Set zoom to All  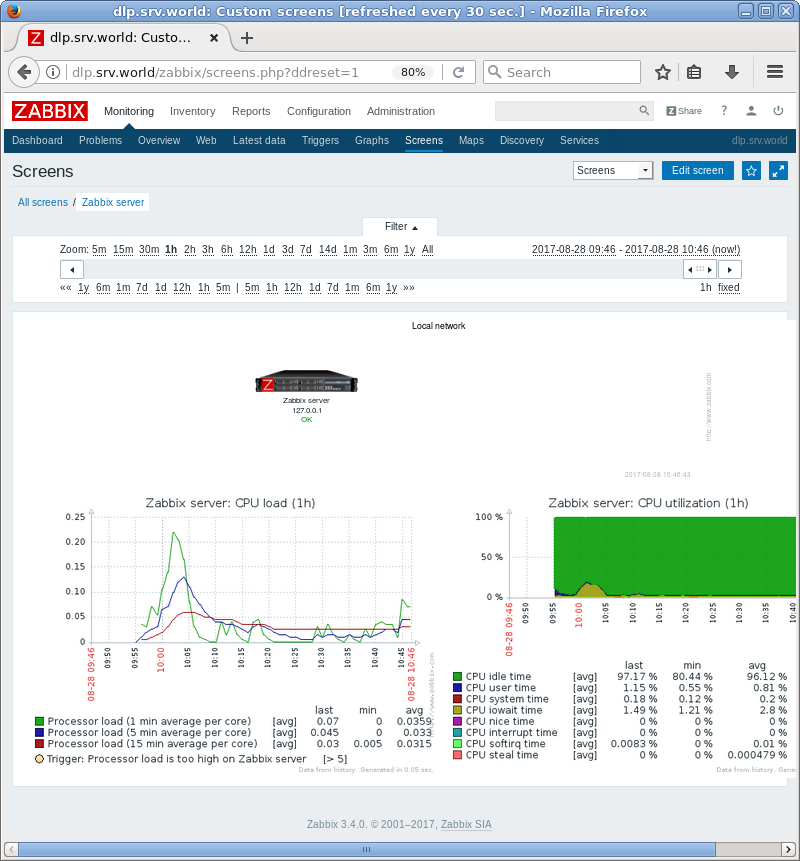427,250
